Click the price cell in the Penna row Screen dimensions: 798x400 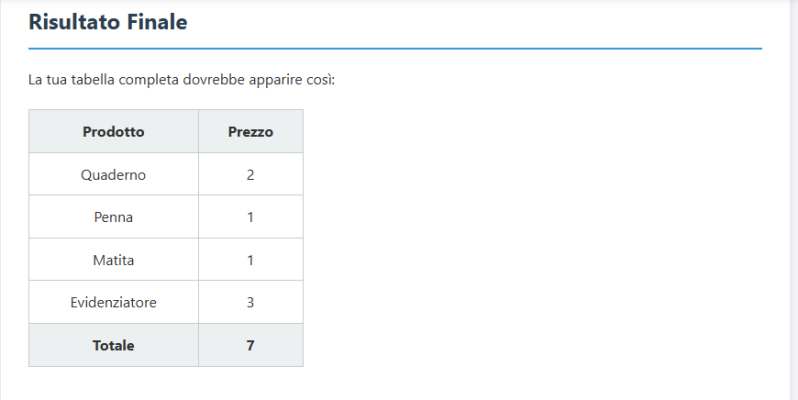pos(250,217)
